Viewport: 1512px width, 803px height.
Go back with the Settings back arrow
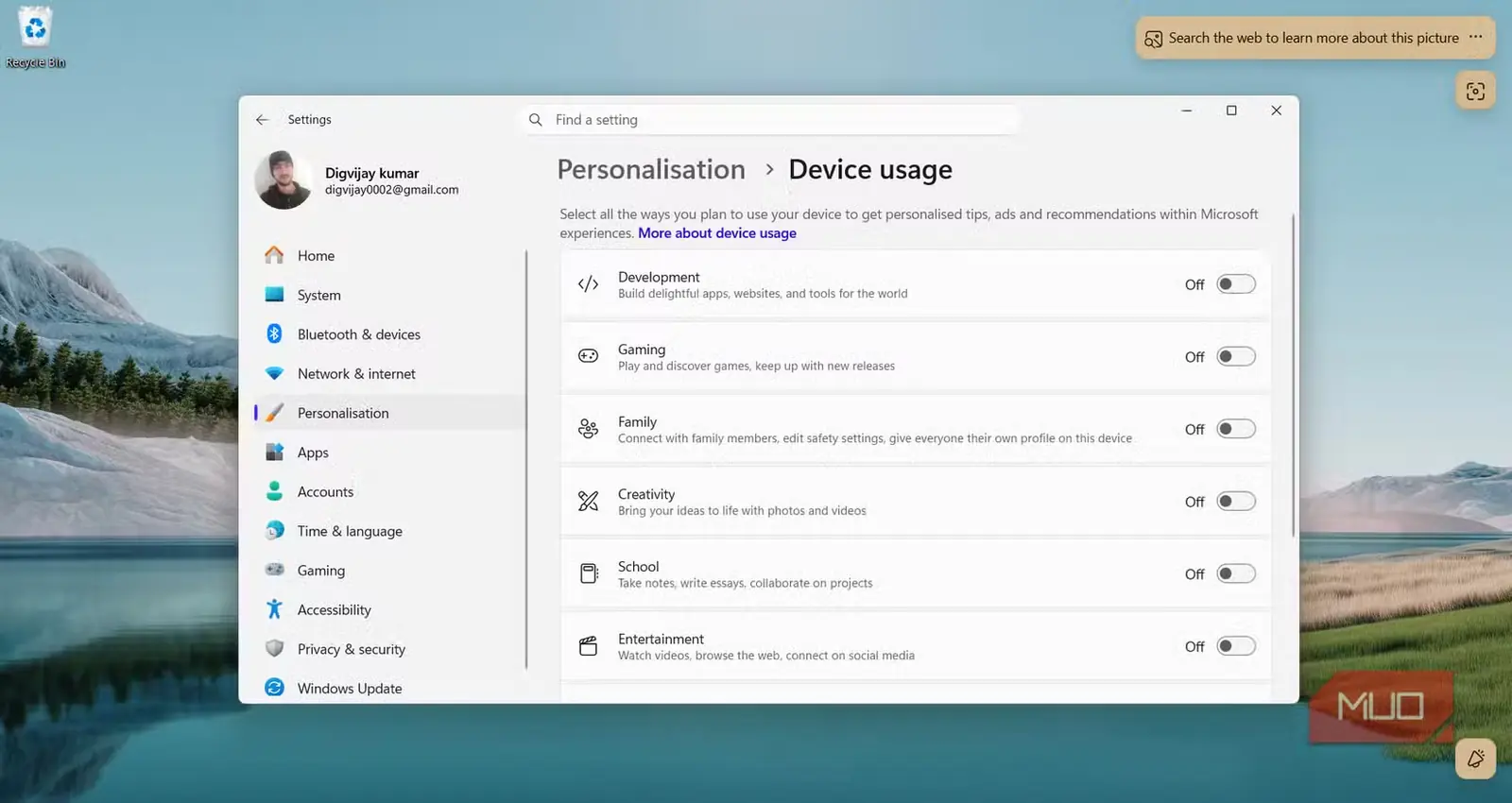pos(262,120)
